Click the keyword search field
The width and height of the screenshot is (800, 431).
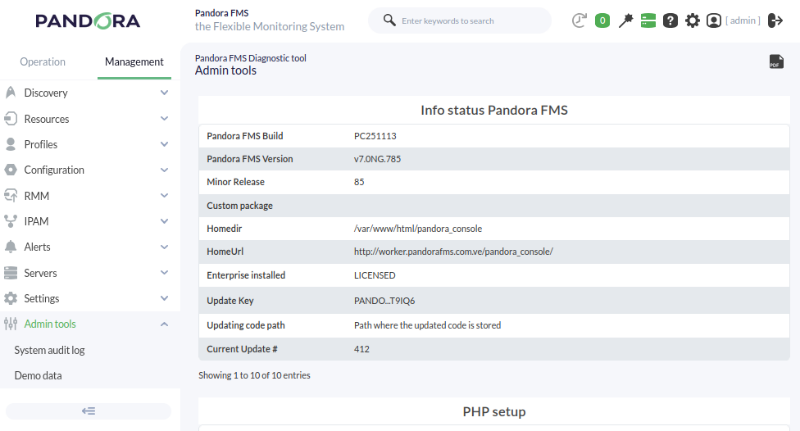coord(460,20)
